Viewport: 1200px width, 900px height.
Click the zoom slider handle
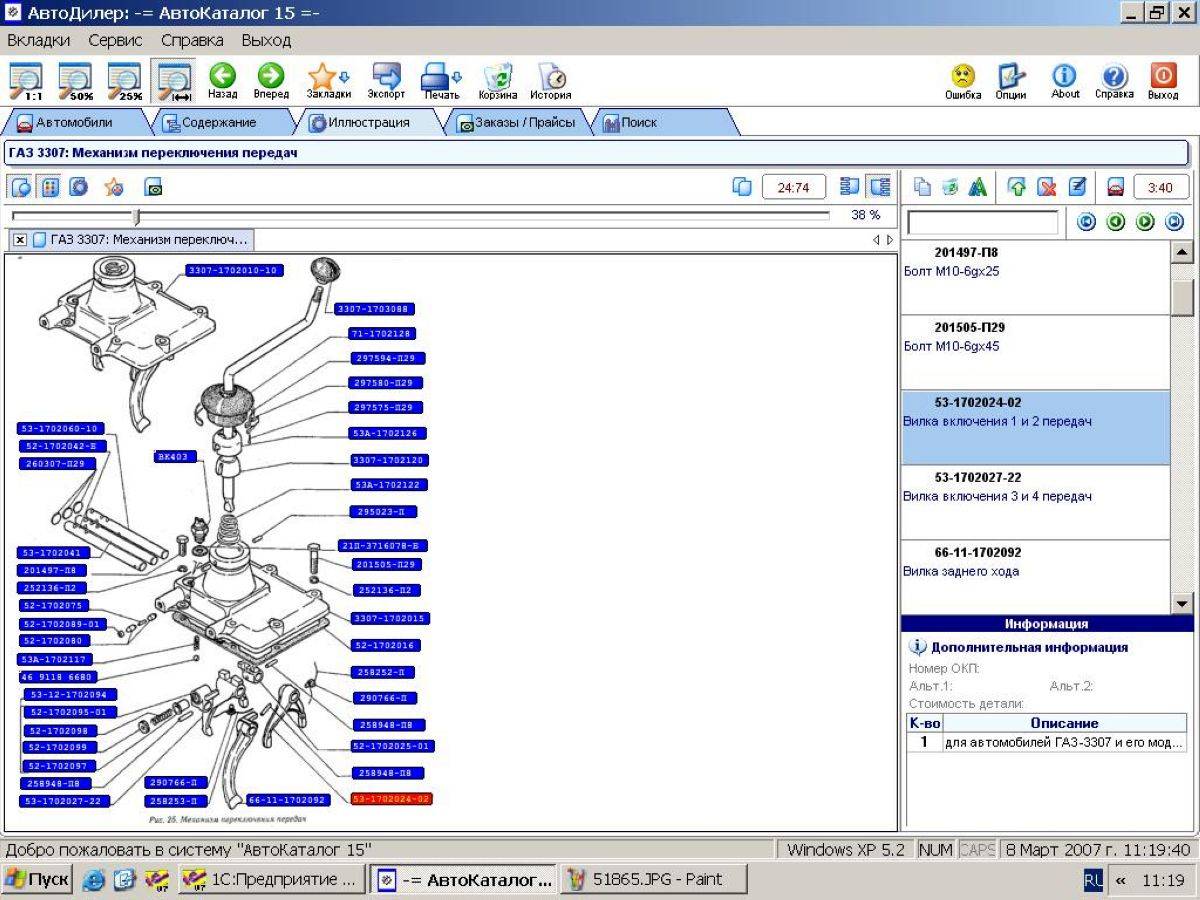click(137, 216)
